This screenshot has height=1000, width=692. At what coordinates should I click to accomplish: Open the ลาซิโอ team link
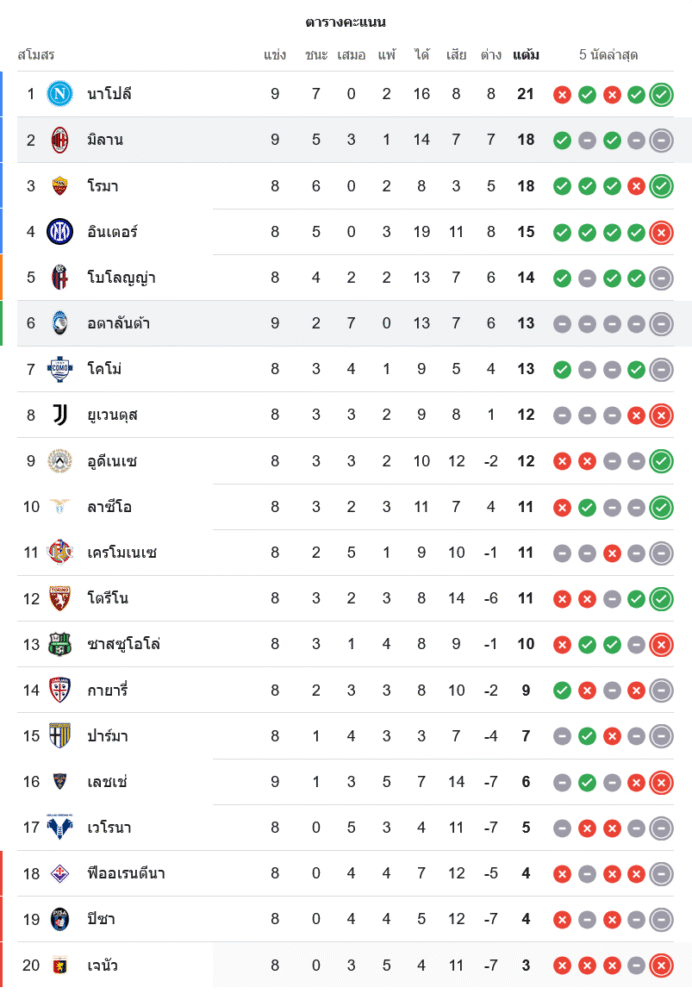110,507
